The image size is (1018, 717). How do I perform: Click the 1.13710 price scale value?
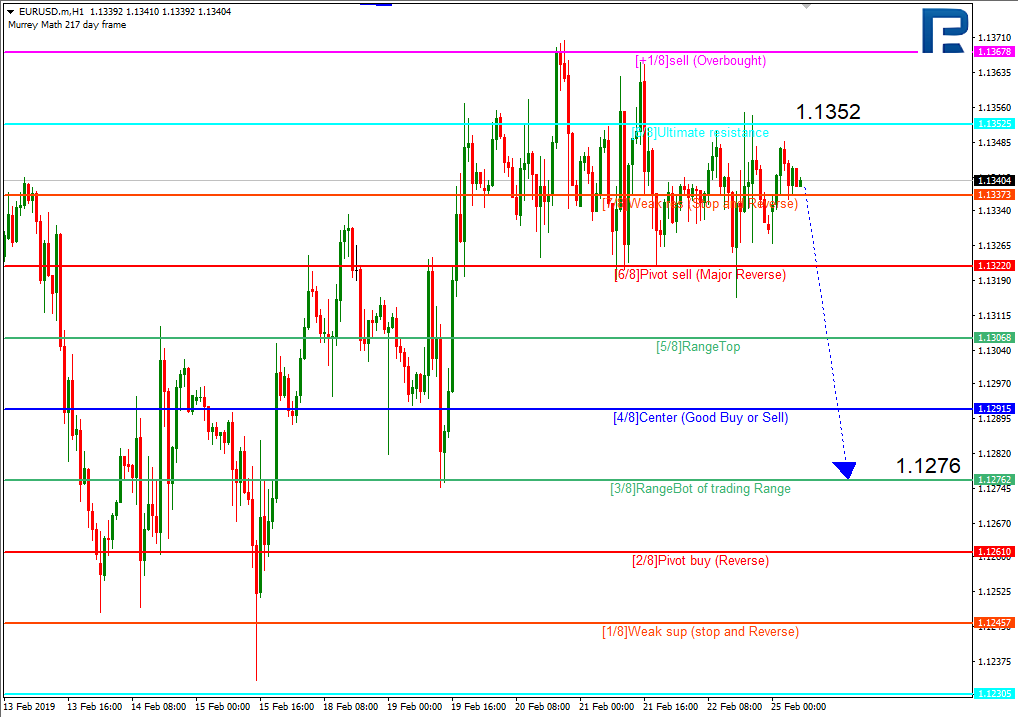tap(995, 38)
